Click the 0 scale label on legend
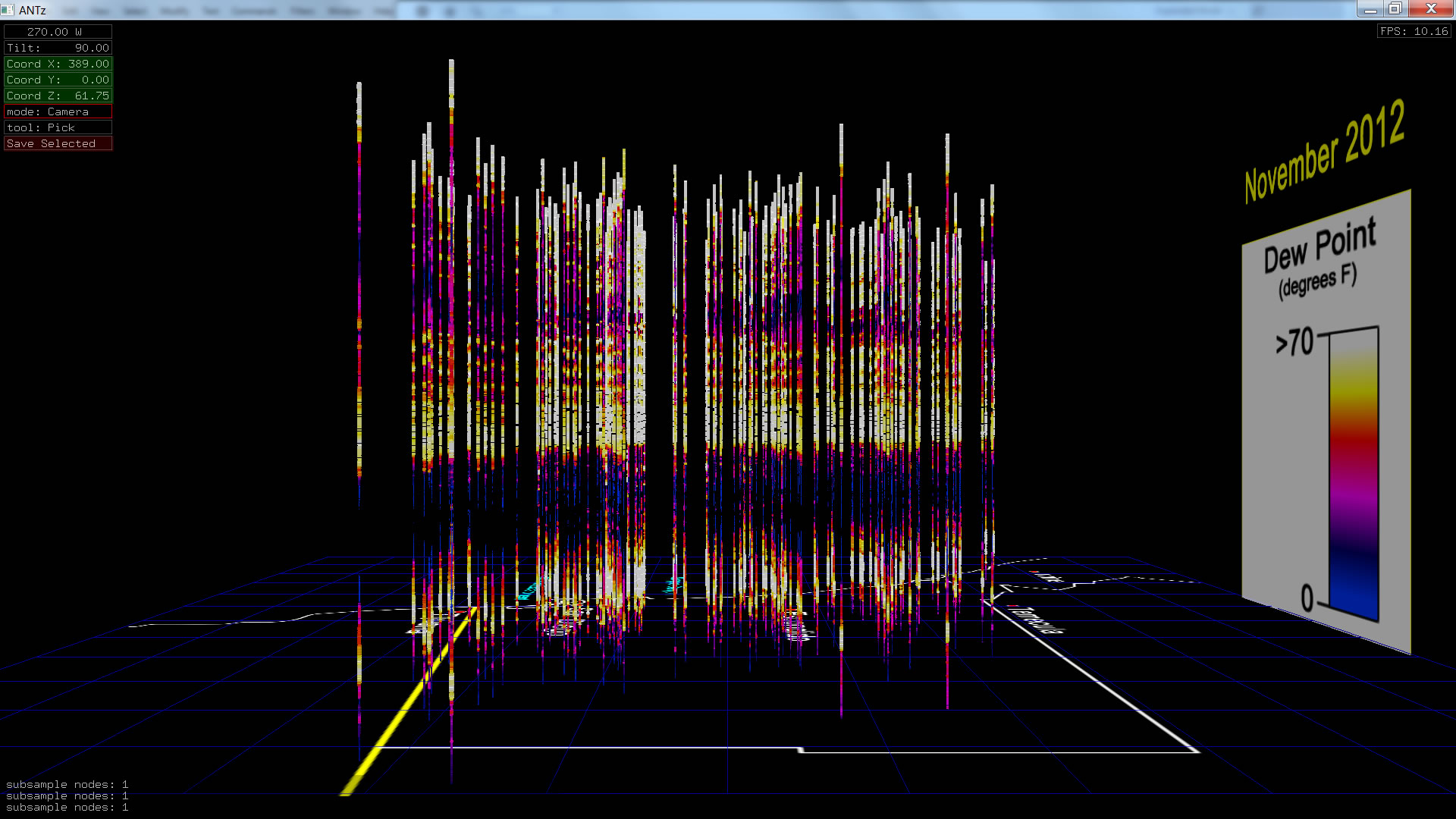 point(1307,598)
